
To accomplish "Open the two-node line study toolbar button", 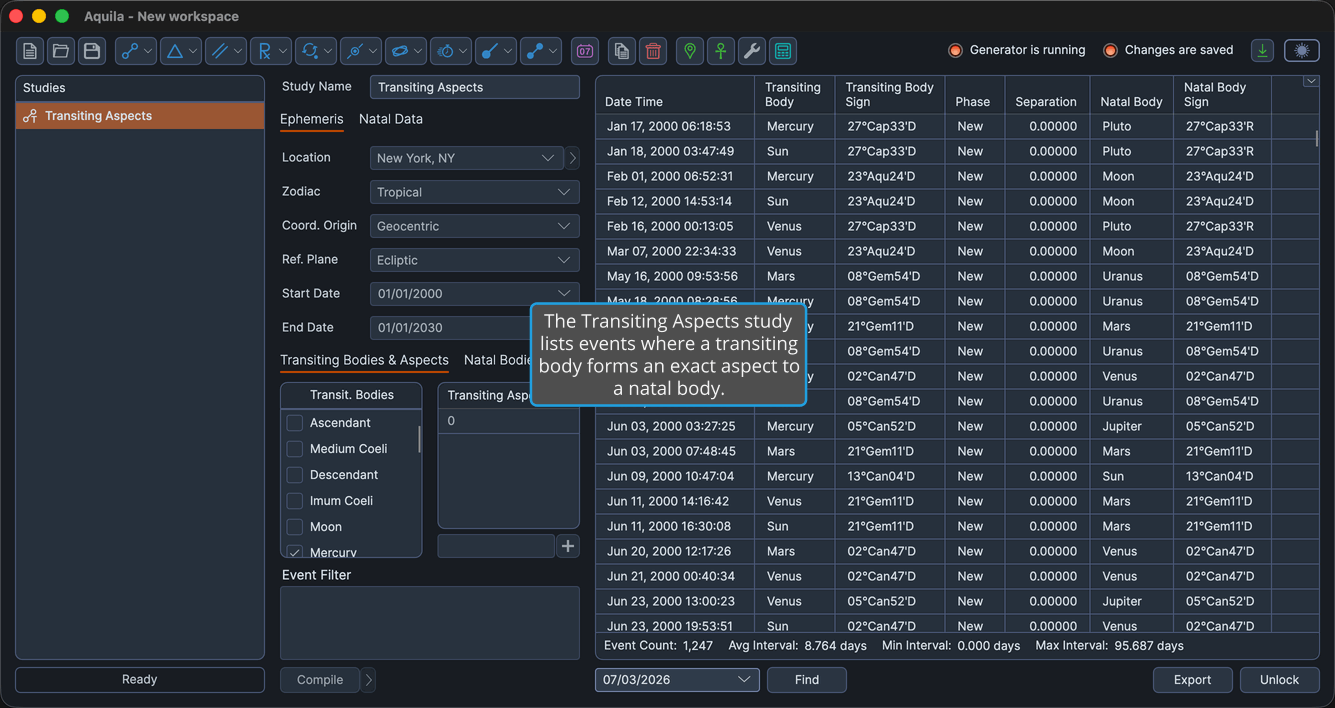I will click(541, 51).
